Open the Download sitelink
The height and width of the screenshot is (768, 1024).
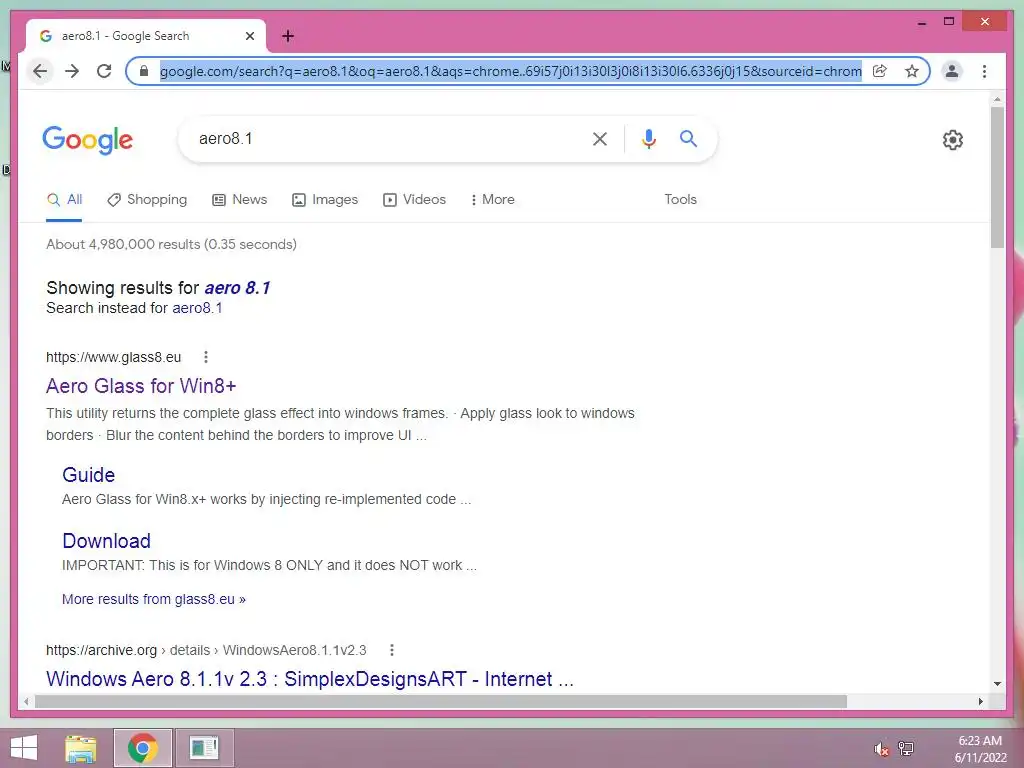(106, 541)
